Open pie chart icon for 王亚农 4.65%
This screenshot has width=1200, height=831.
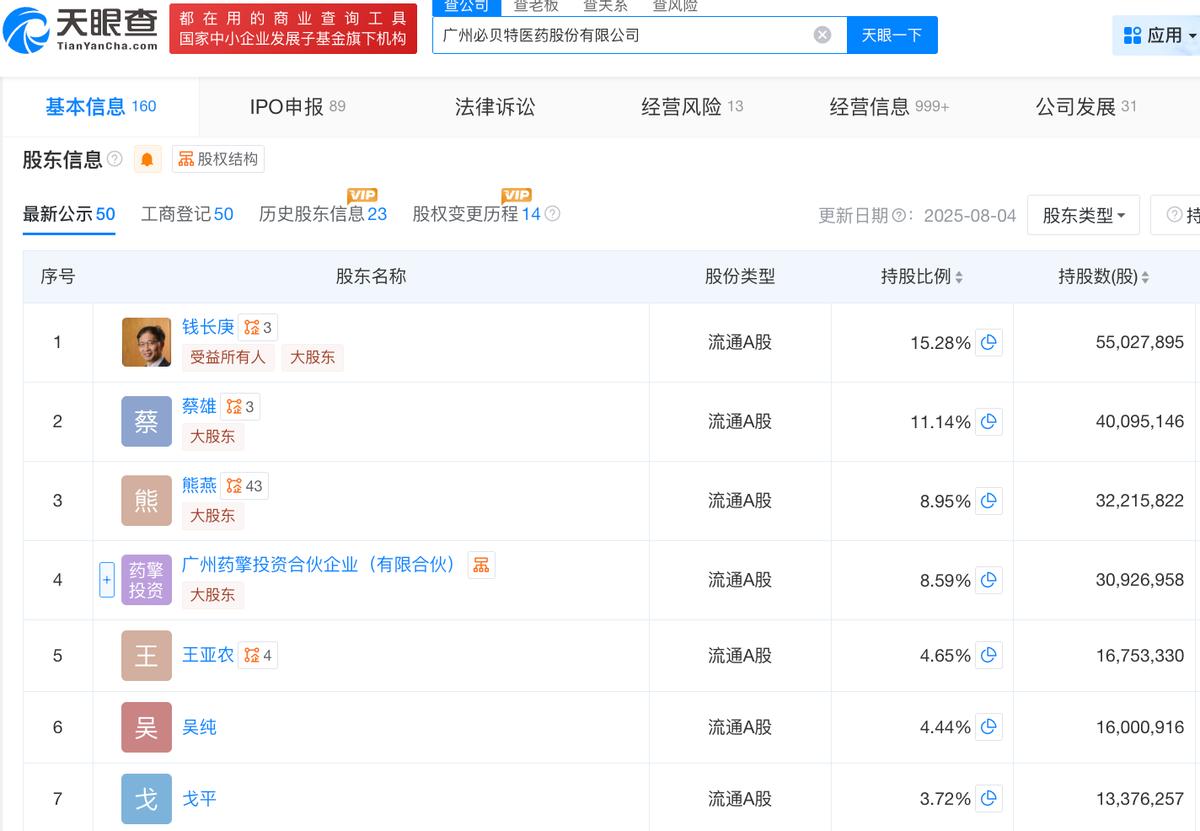pyautogui.click(x=988, y=656)
